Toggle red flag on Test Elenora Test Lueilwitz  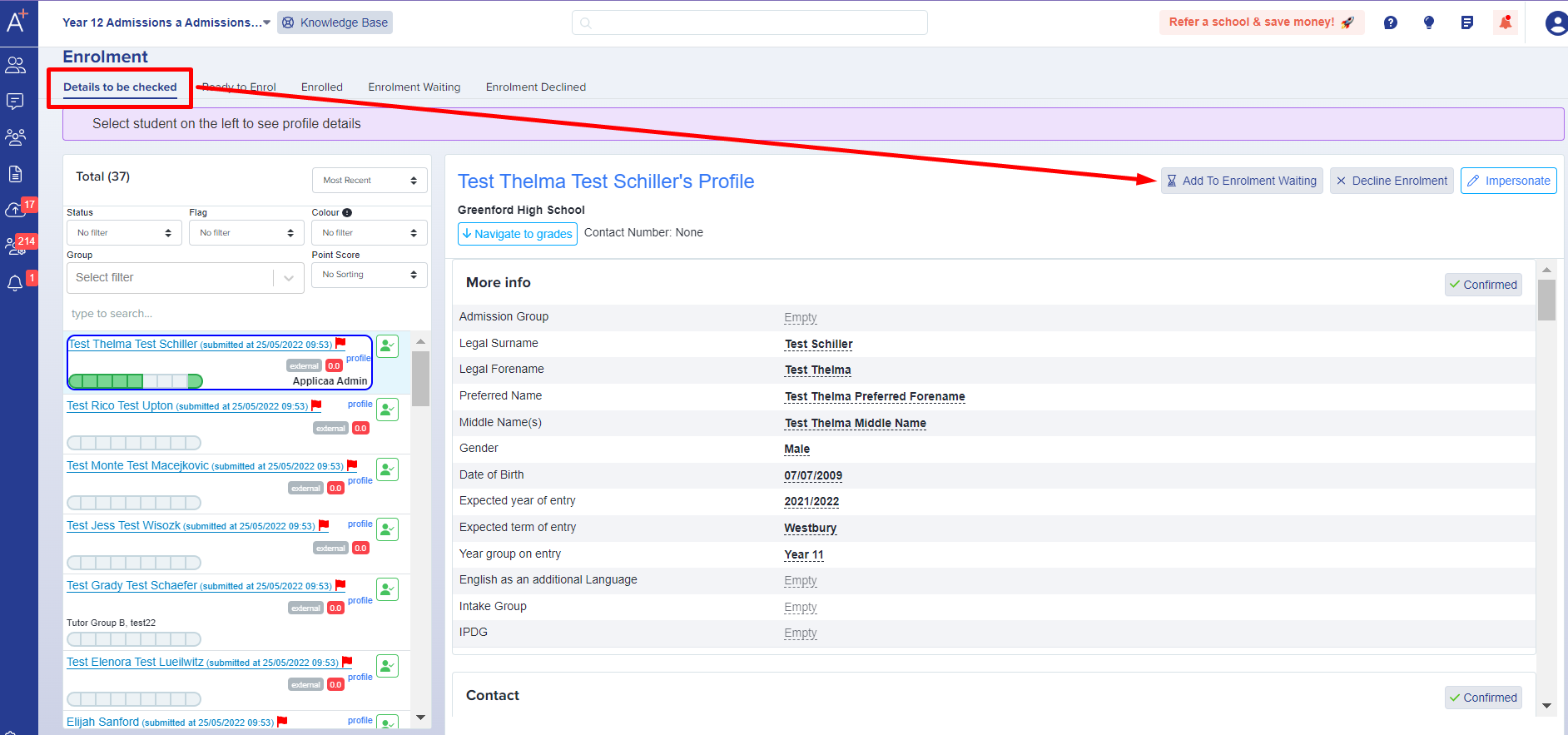click(347, 662)
